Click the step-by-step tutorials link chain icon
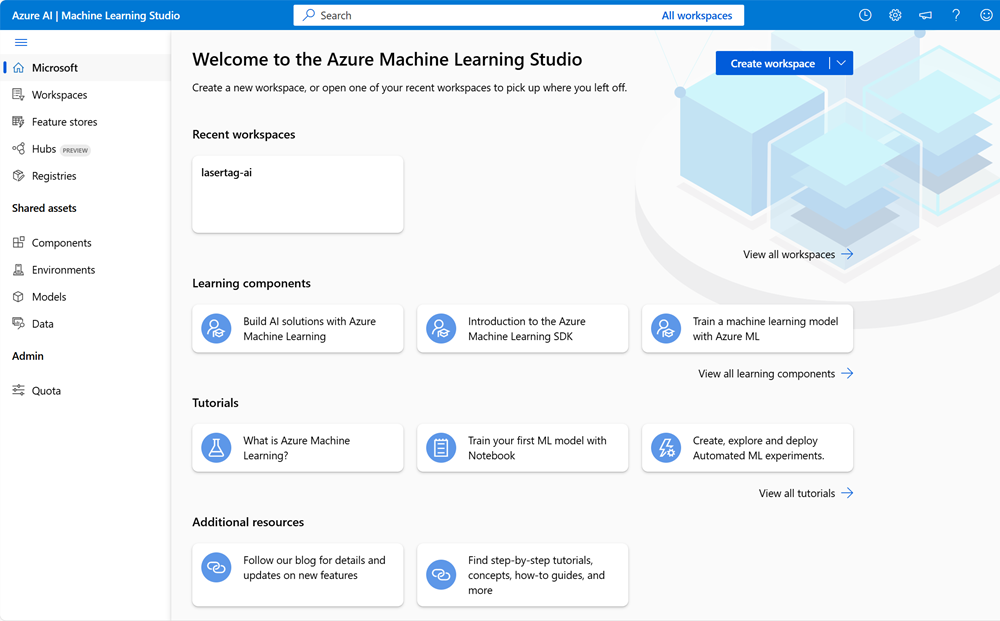 [x=441, y=575]
